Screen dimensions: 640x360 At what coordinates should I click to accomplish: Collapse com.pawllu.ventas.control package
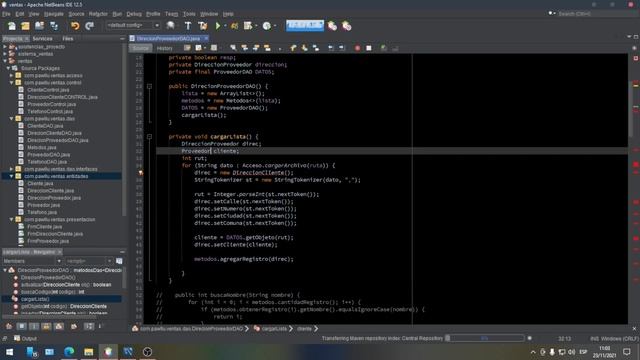click(11, 82)
